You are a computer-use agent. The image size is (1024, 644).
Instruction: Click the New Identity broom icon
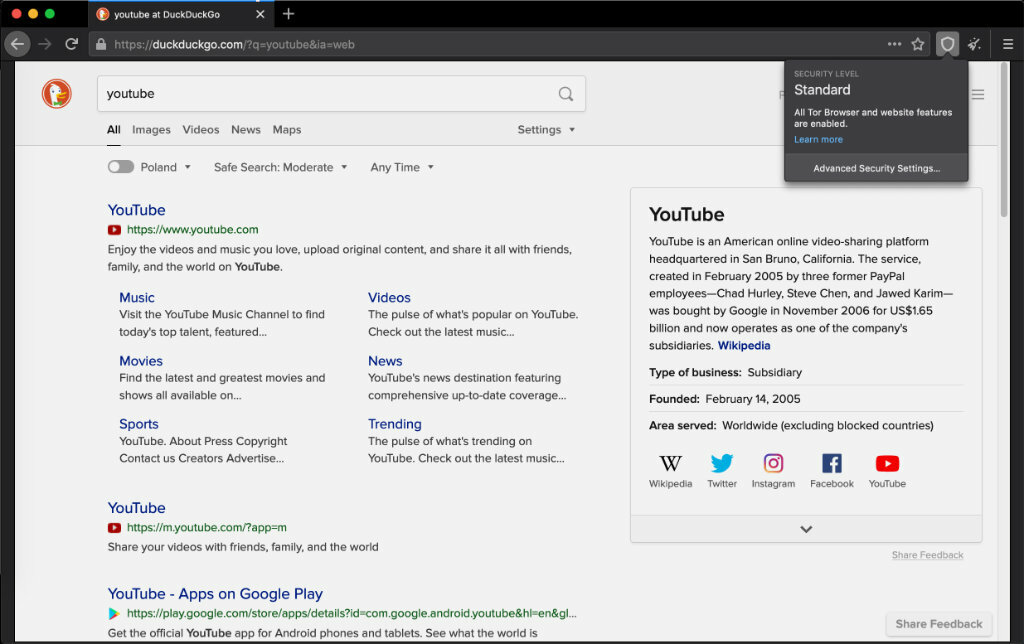[974, 44]
